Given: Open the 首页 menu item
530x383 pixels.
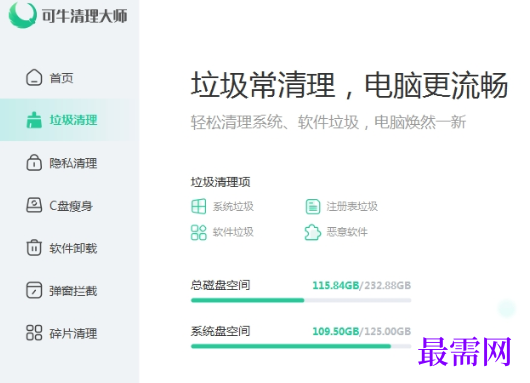Looking at the screenshot, I should click(69, 77).
